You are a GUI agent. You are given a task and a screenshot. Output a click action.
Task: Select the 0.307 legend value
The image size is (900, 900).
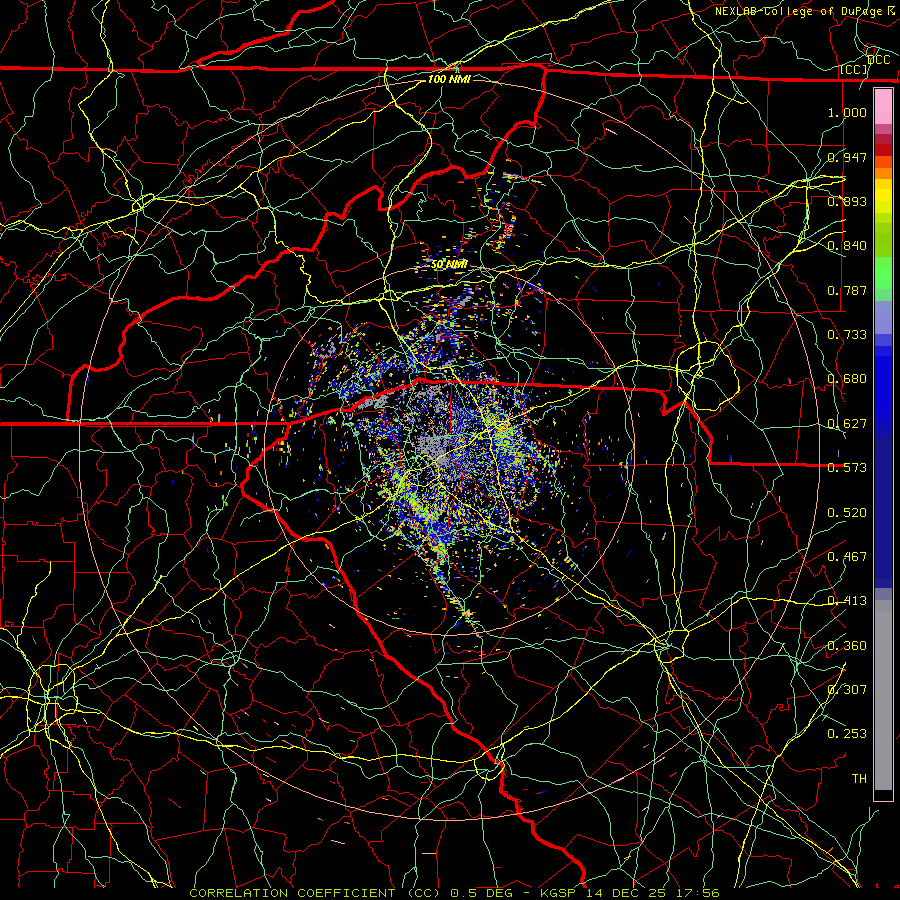[847, 690]
